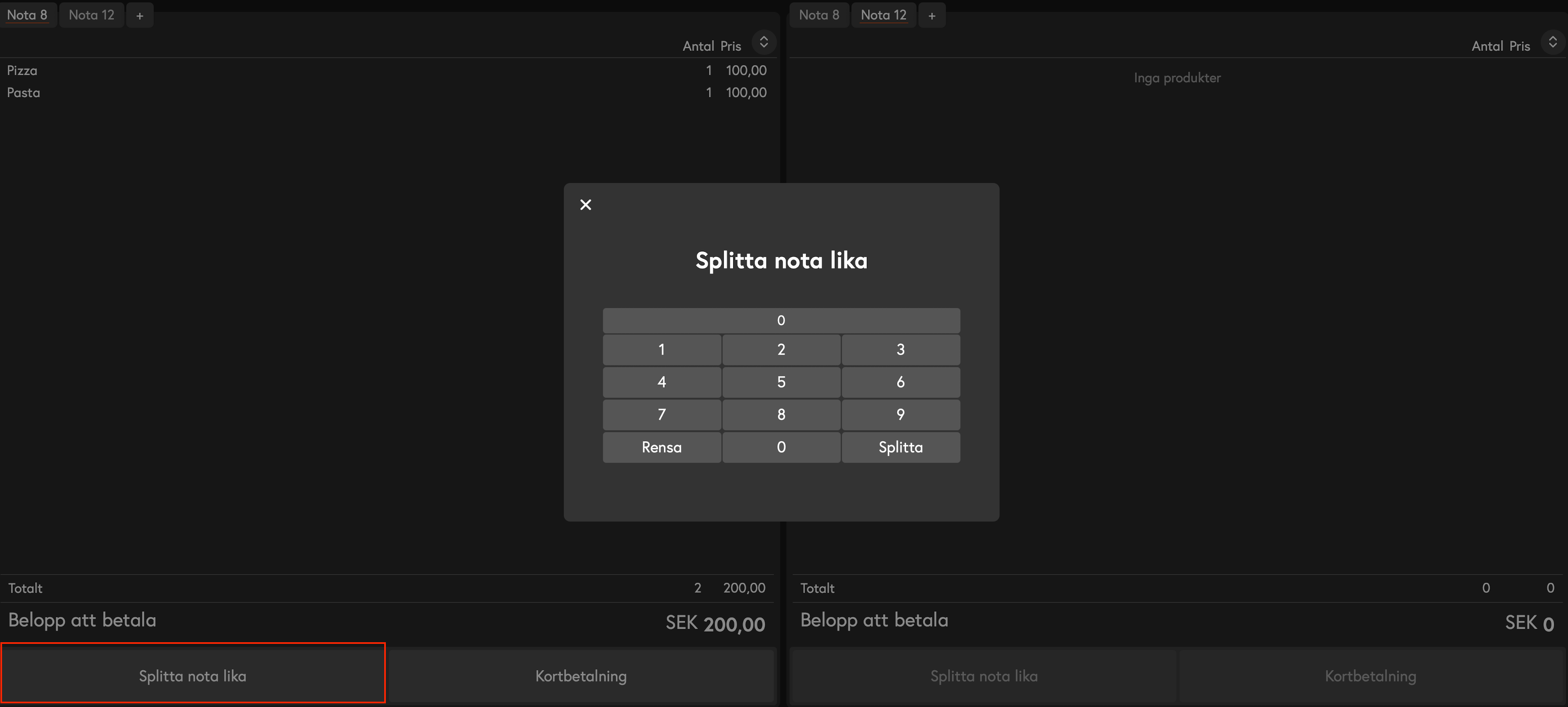
Task: Tap the Splitta button on keypad
Action: tap(900, 447)
